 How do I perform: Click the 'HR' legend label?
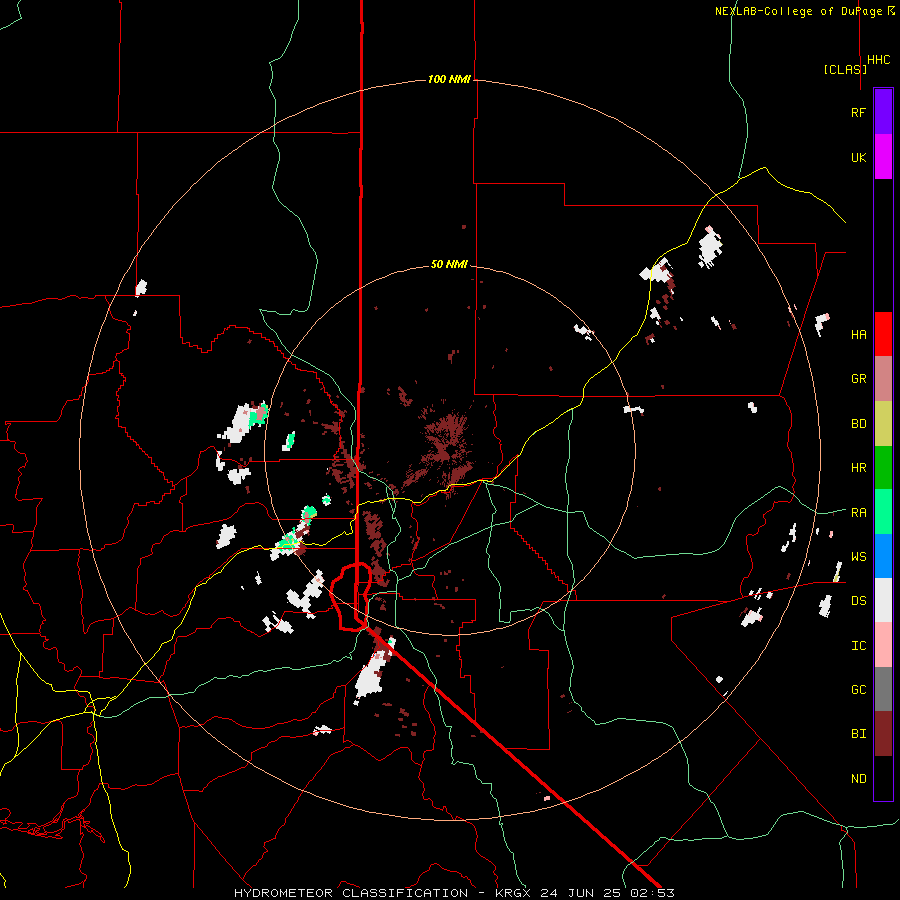click(858, 468)
